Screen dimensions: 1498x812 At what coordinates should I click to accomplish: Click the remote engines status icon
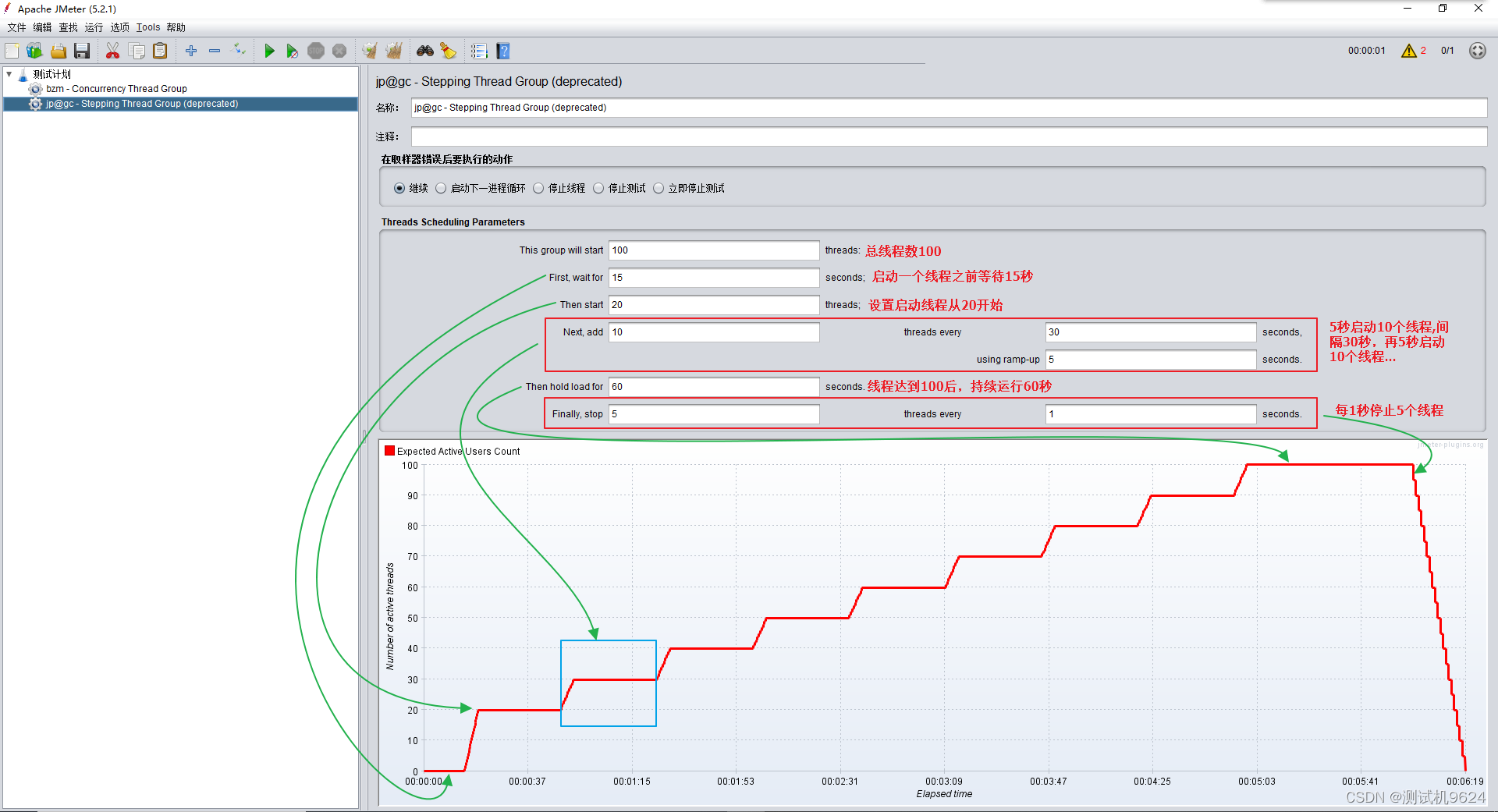[x=1477, y=51]
